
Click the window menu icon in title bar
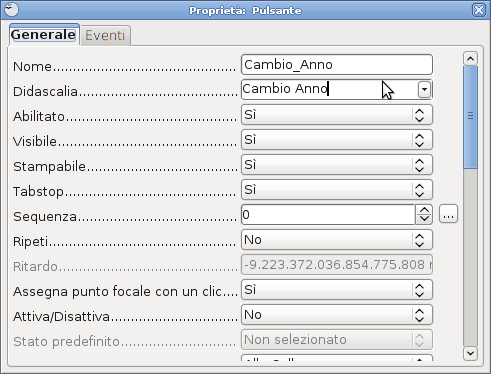click(x=11, y=9)
